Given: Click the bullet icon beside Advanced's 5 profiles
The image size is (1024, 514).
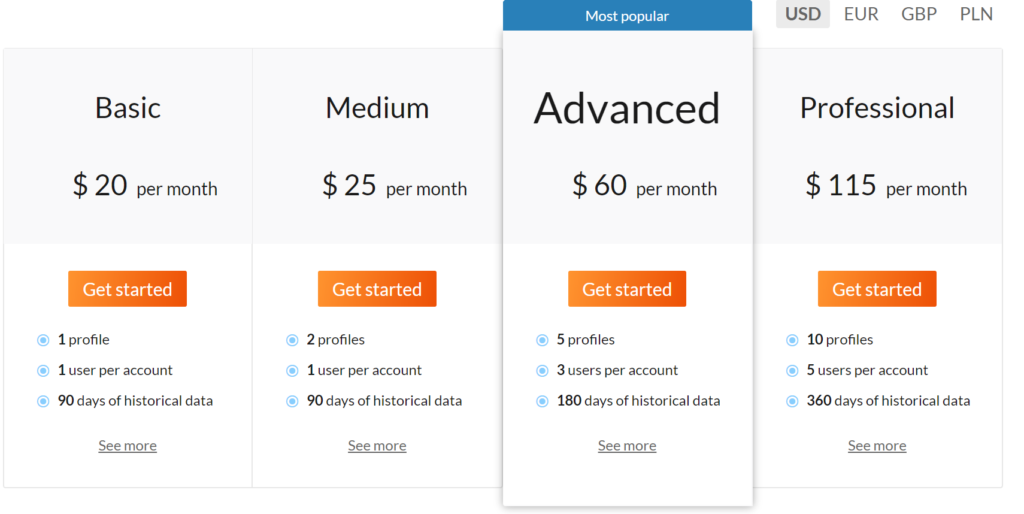Looking at the screenshot, I should coord(542,340).
